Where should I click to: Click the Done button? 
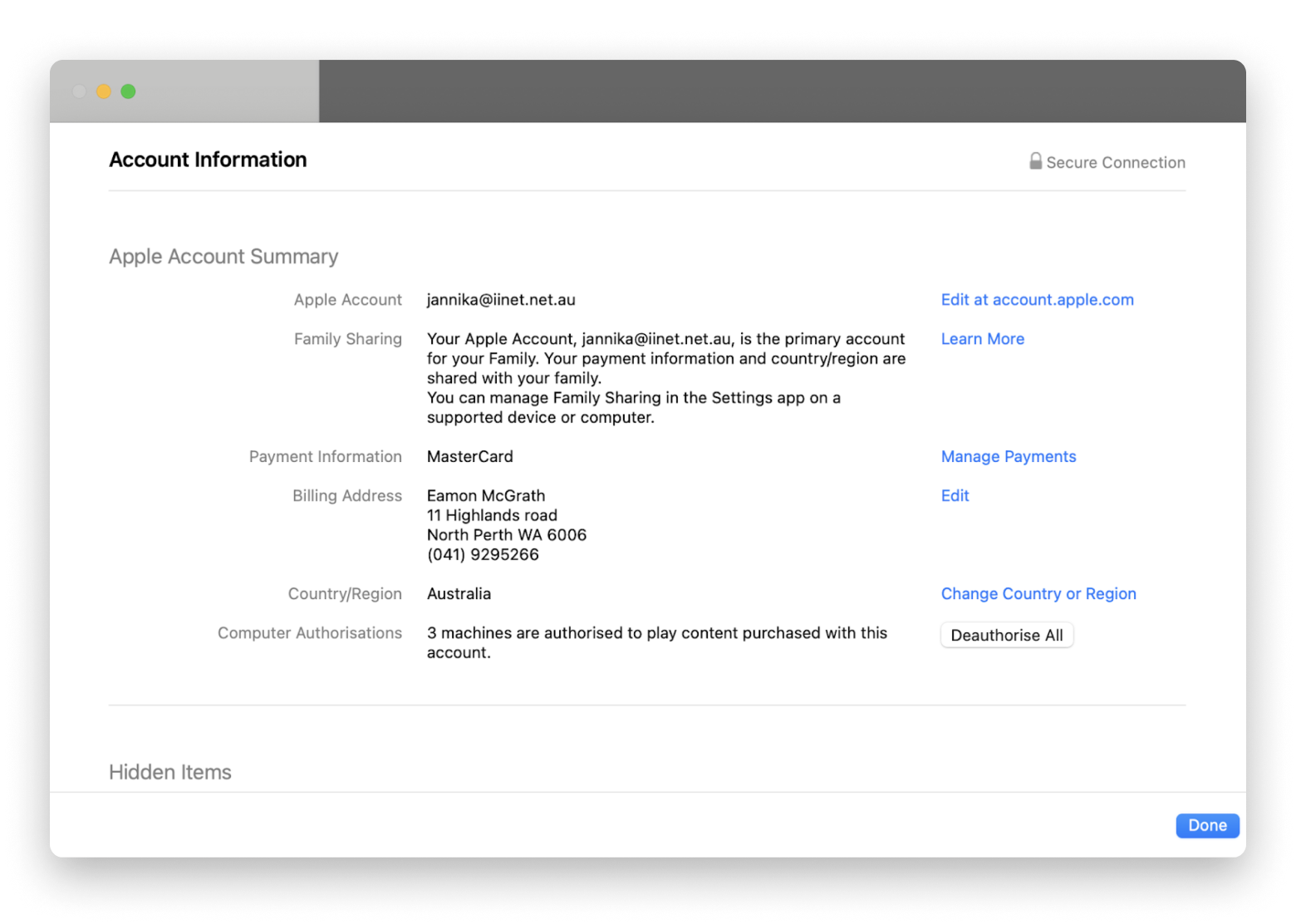pos(1207,825)
